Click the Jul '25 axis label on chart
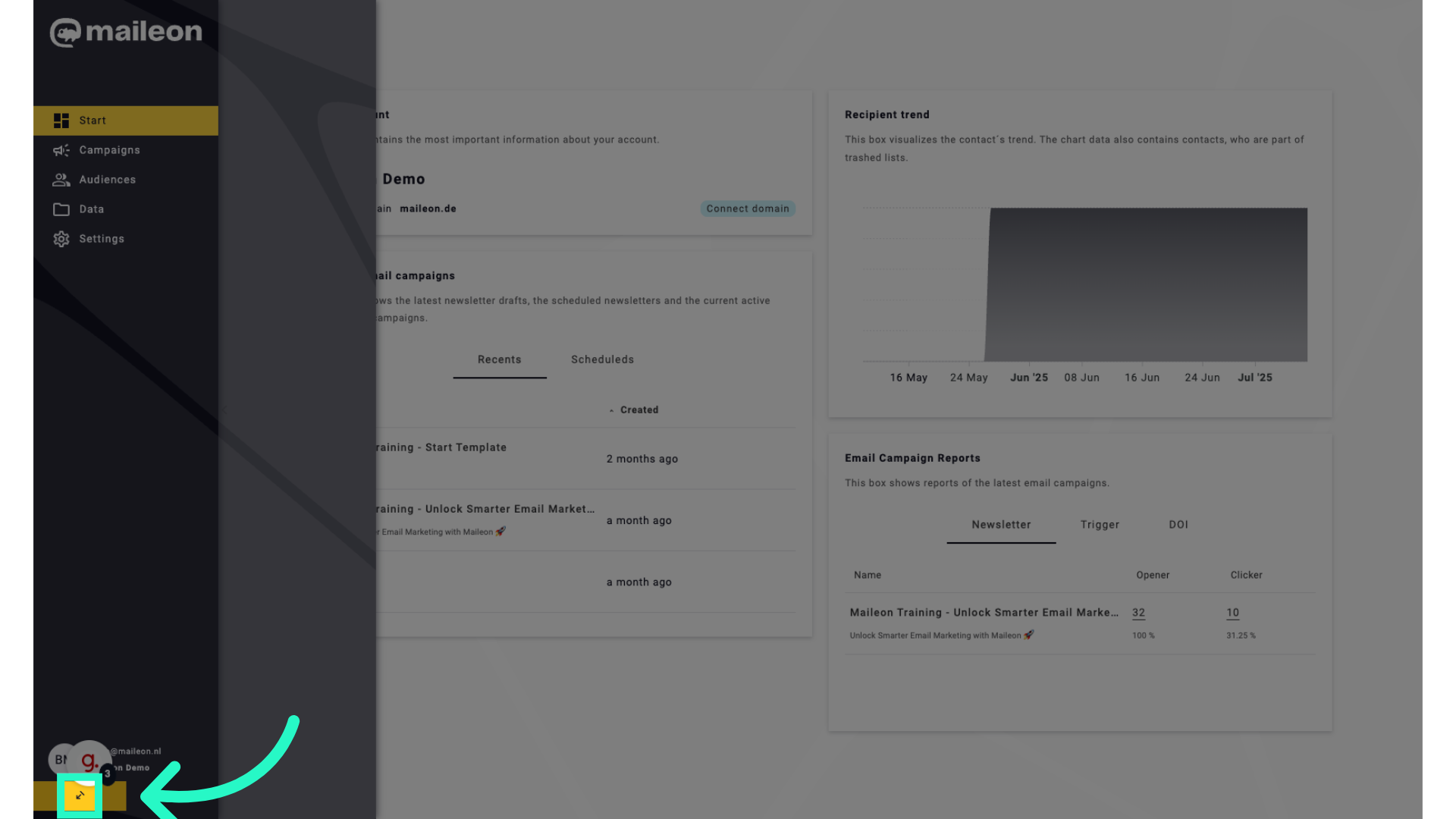Viewport: 1456px width, 819px height. [1255, 378]
